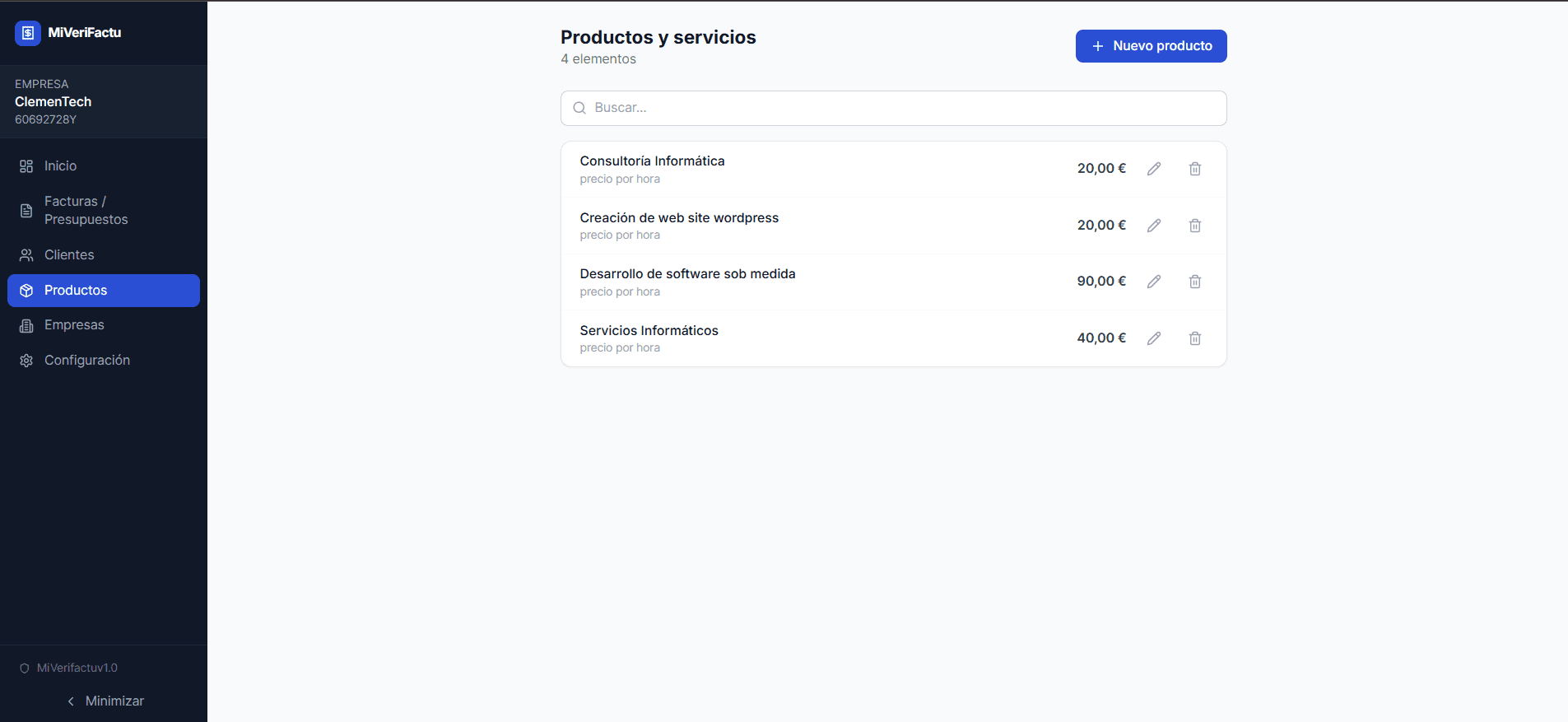Edit the Consultoría Informática product
Image resolution: width=1568 pixels, height=722 pixels.
[1154, 169]
